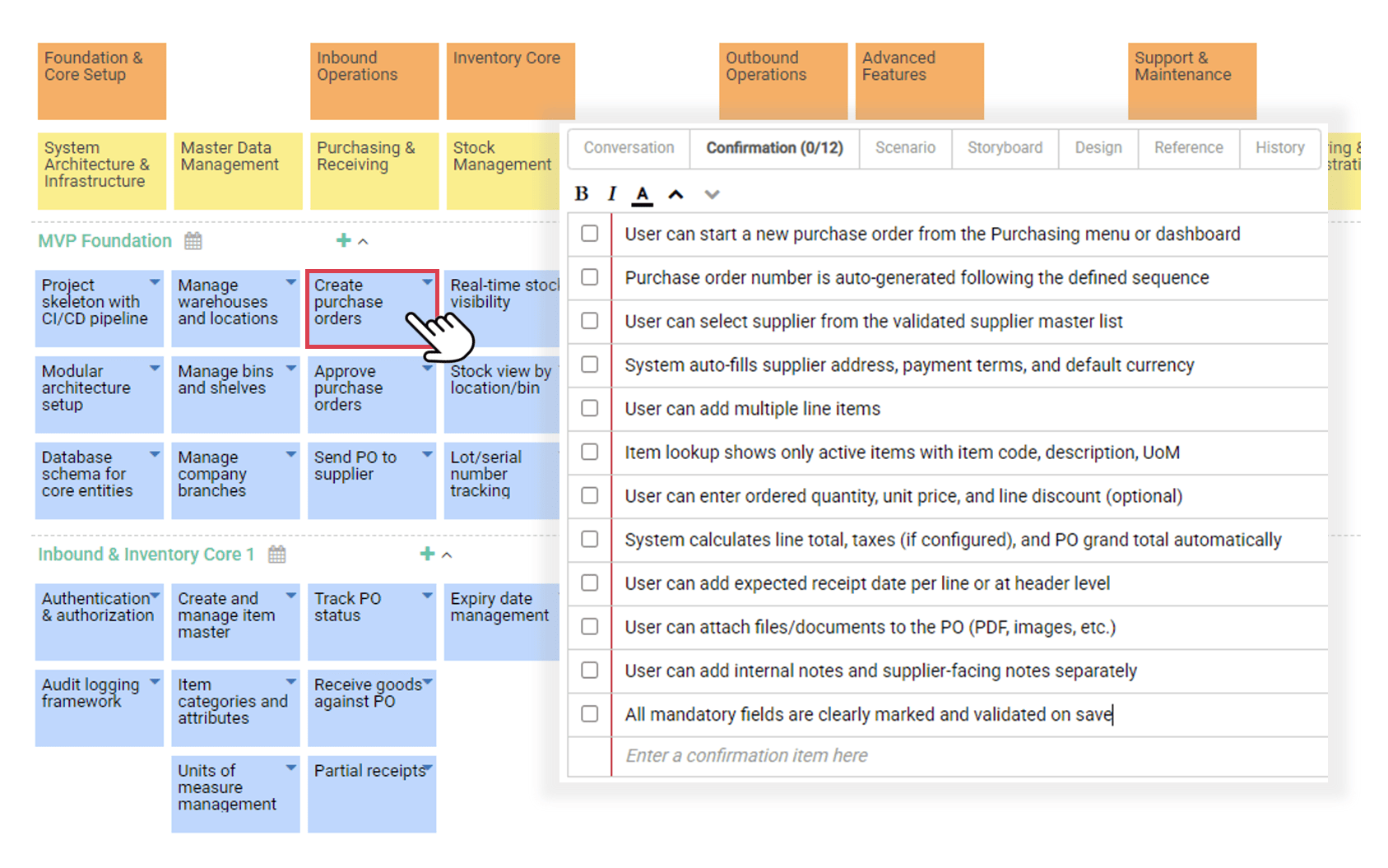Click the calendar icon beside Inbound & Inventory Core 1
1388x868 pixels.
(x=276, y=555)
